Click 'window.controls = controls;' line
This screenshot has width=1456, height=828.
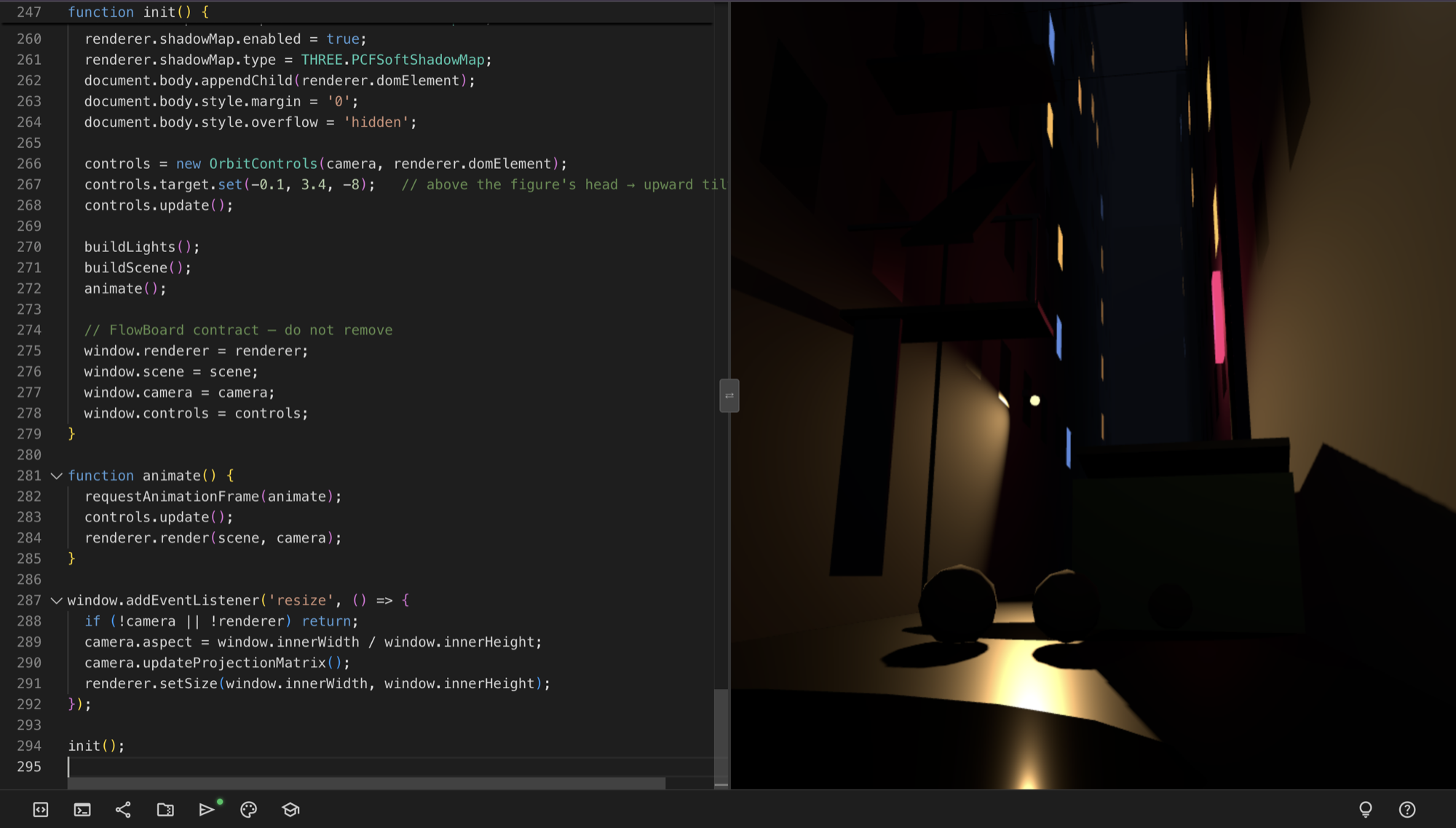coord(196,414)
